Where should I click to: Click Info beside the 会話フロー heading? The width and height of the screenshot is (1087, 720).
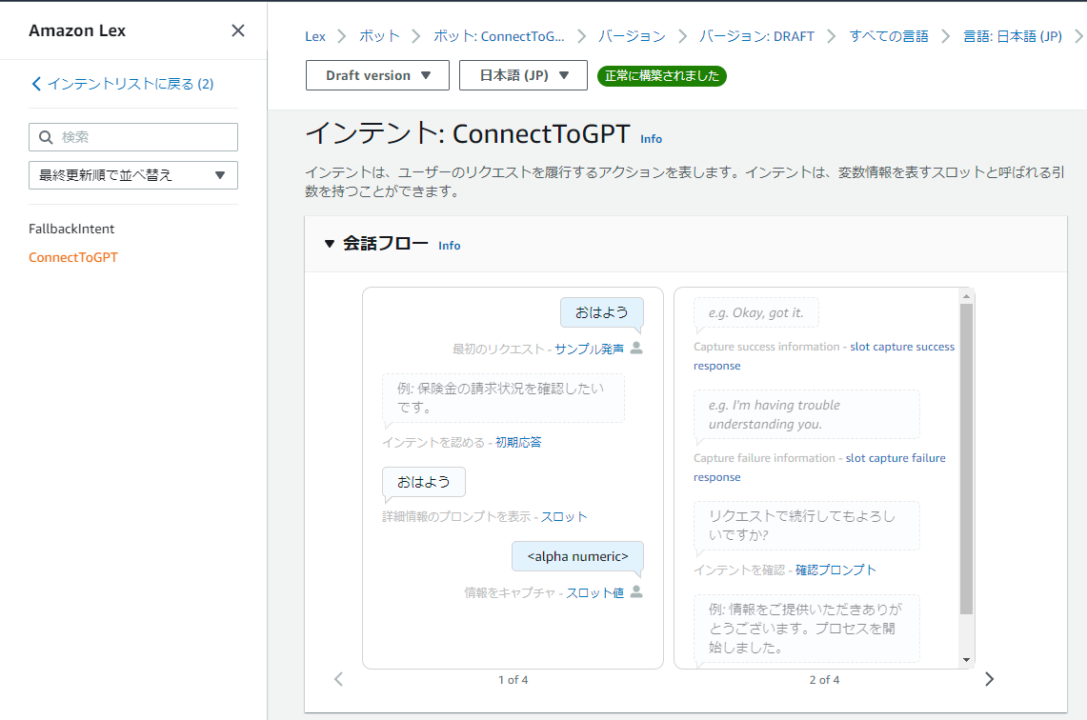449,245
